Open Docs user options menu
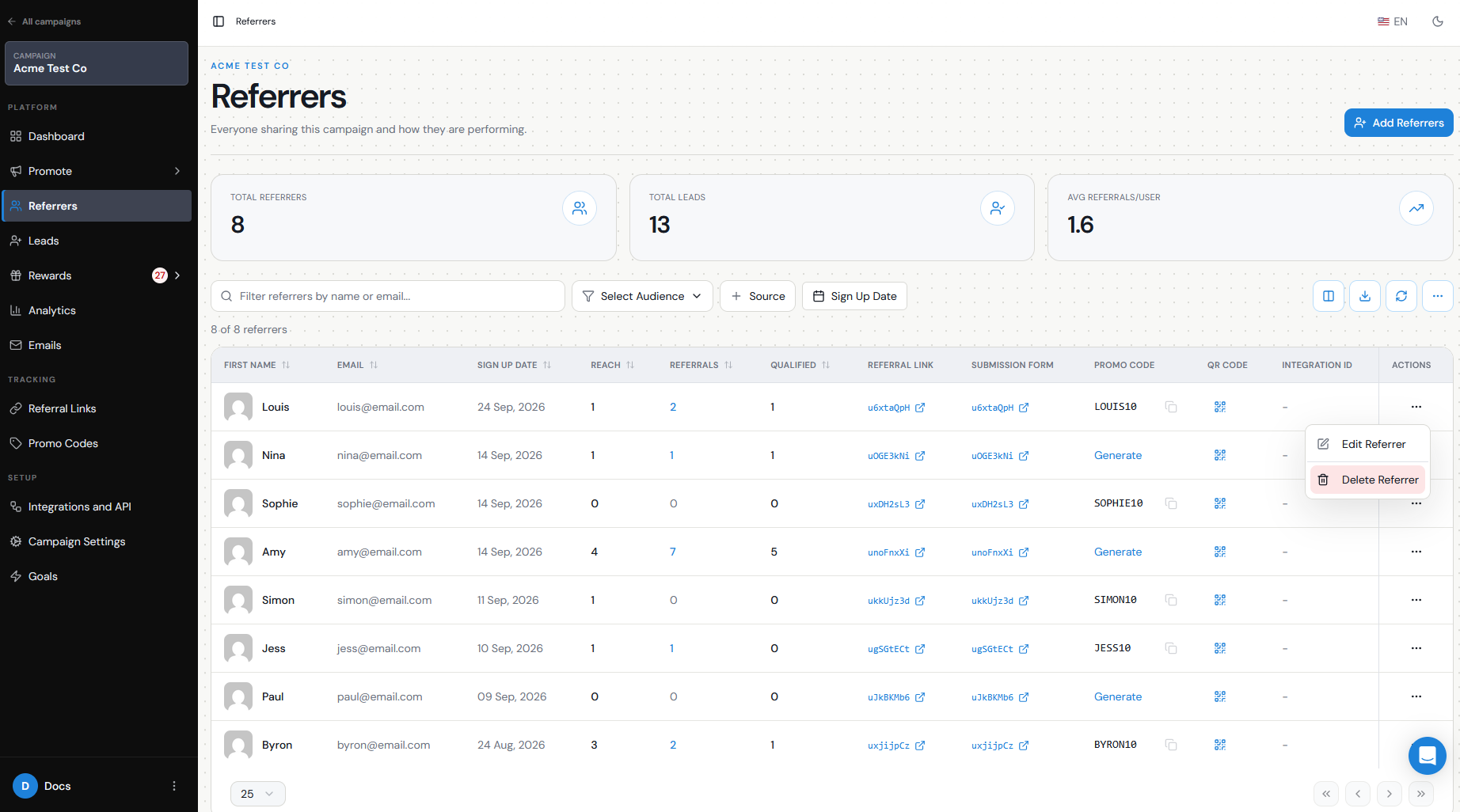This screenshot has height=812, width=1460. click(174, 786)
